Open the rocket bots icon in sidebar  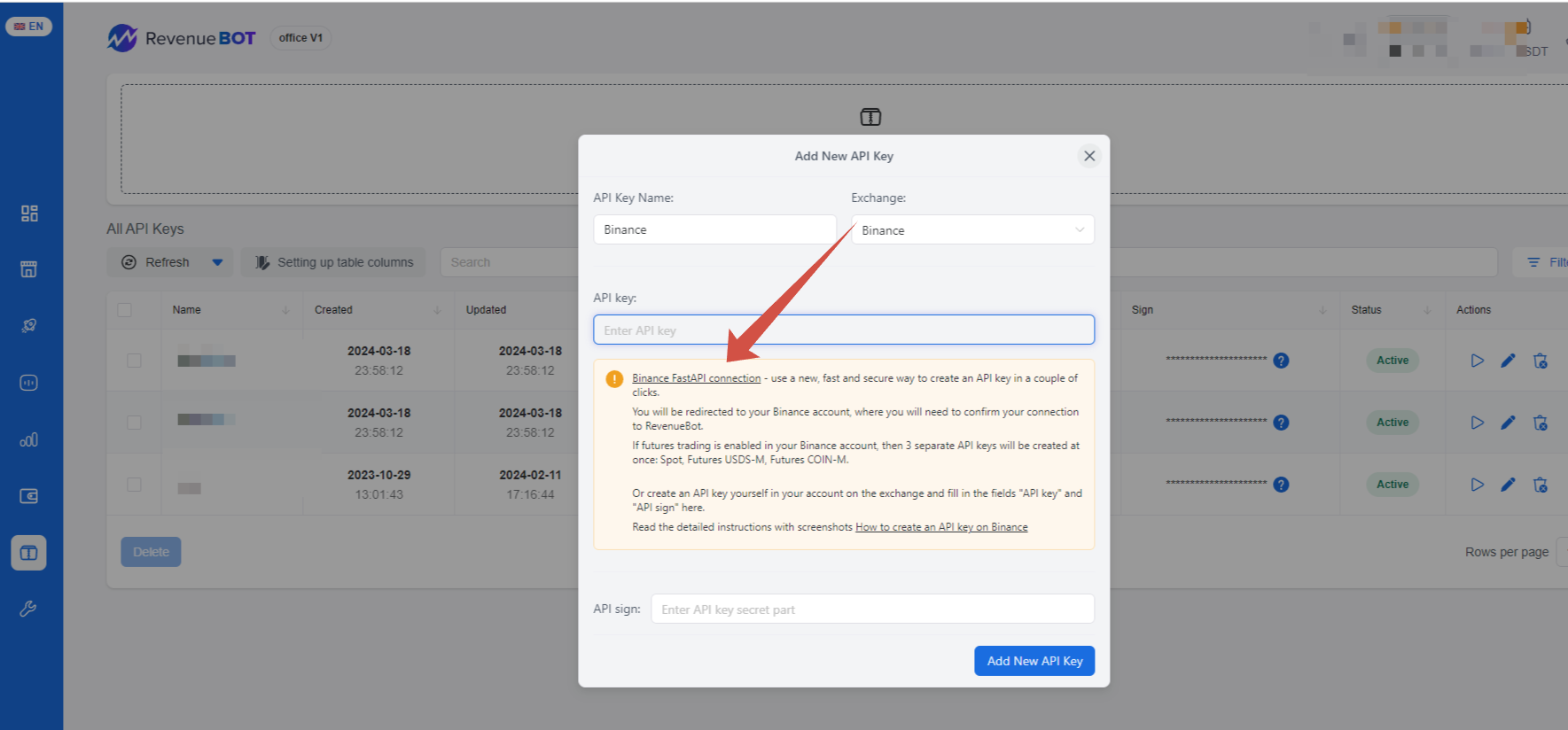click(x=29, y=326)
